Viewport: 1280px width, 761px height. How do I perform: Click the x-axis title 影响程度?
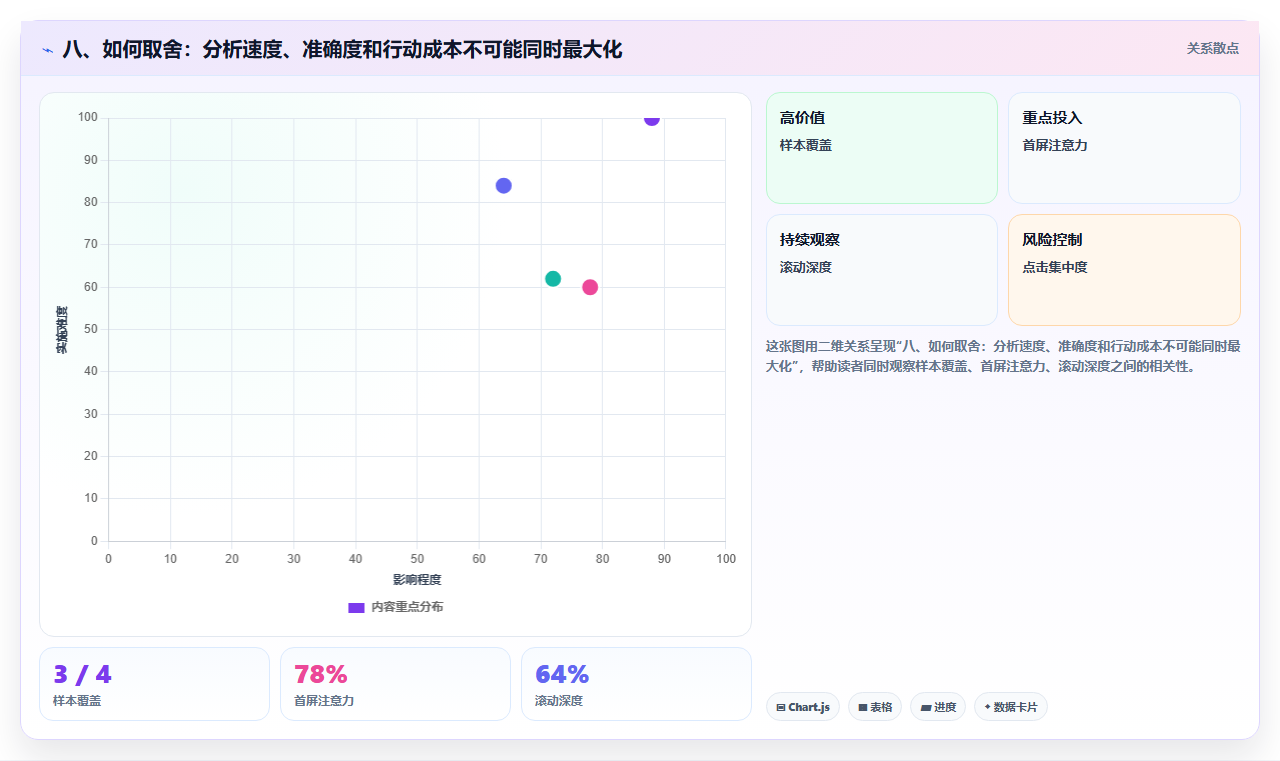(x=417, y=580)
